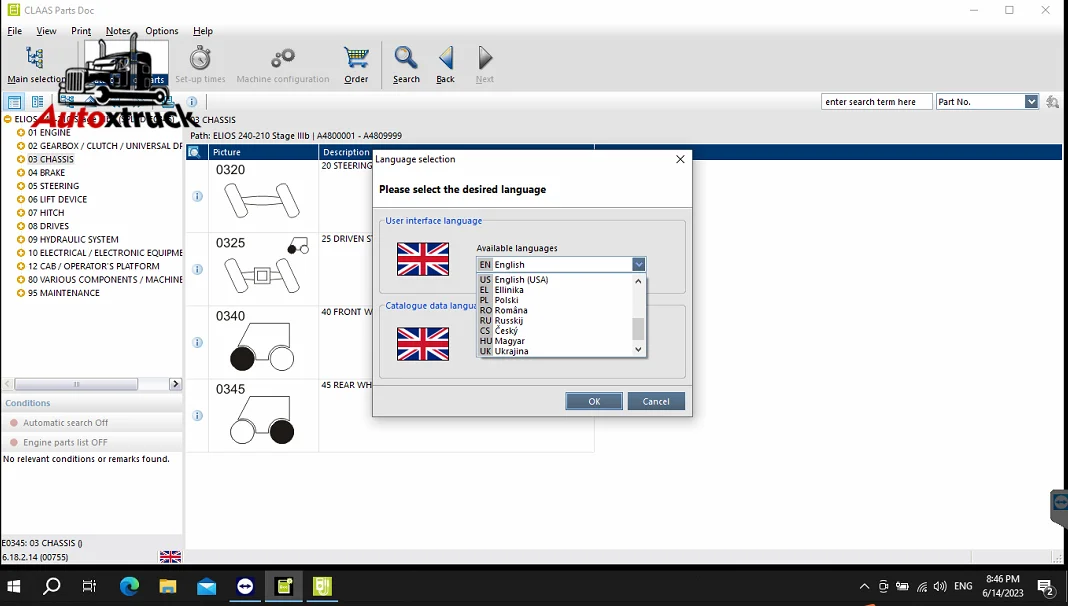Focus the 'enter search term here' field
Image resolution: width=1068 pixels, height=606 pixels.
(876, 102)
